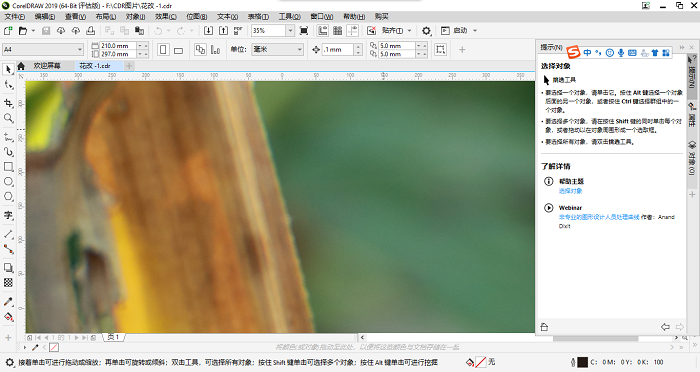700x372 pixels.
Task: Switch page to landscape orientation
Action: [179, 50]
